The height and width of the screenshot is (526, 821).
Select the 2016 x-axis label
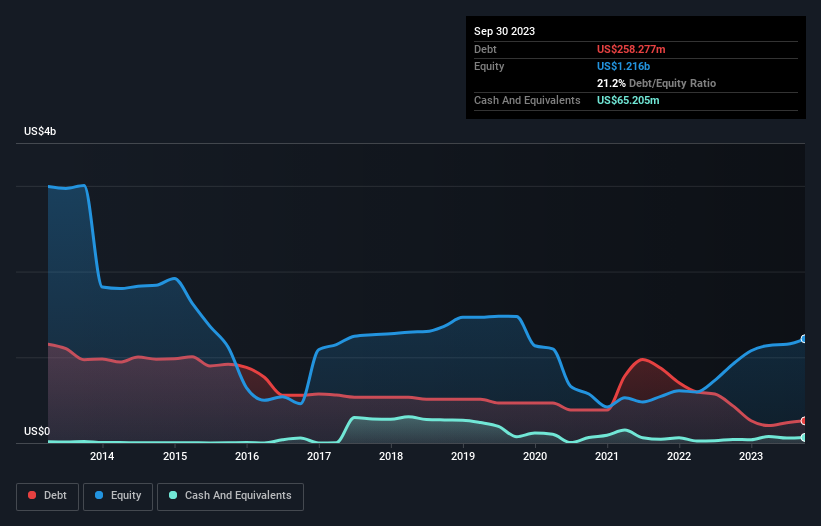[247, 456]
